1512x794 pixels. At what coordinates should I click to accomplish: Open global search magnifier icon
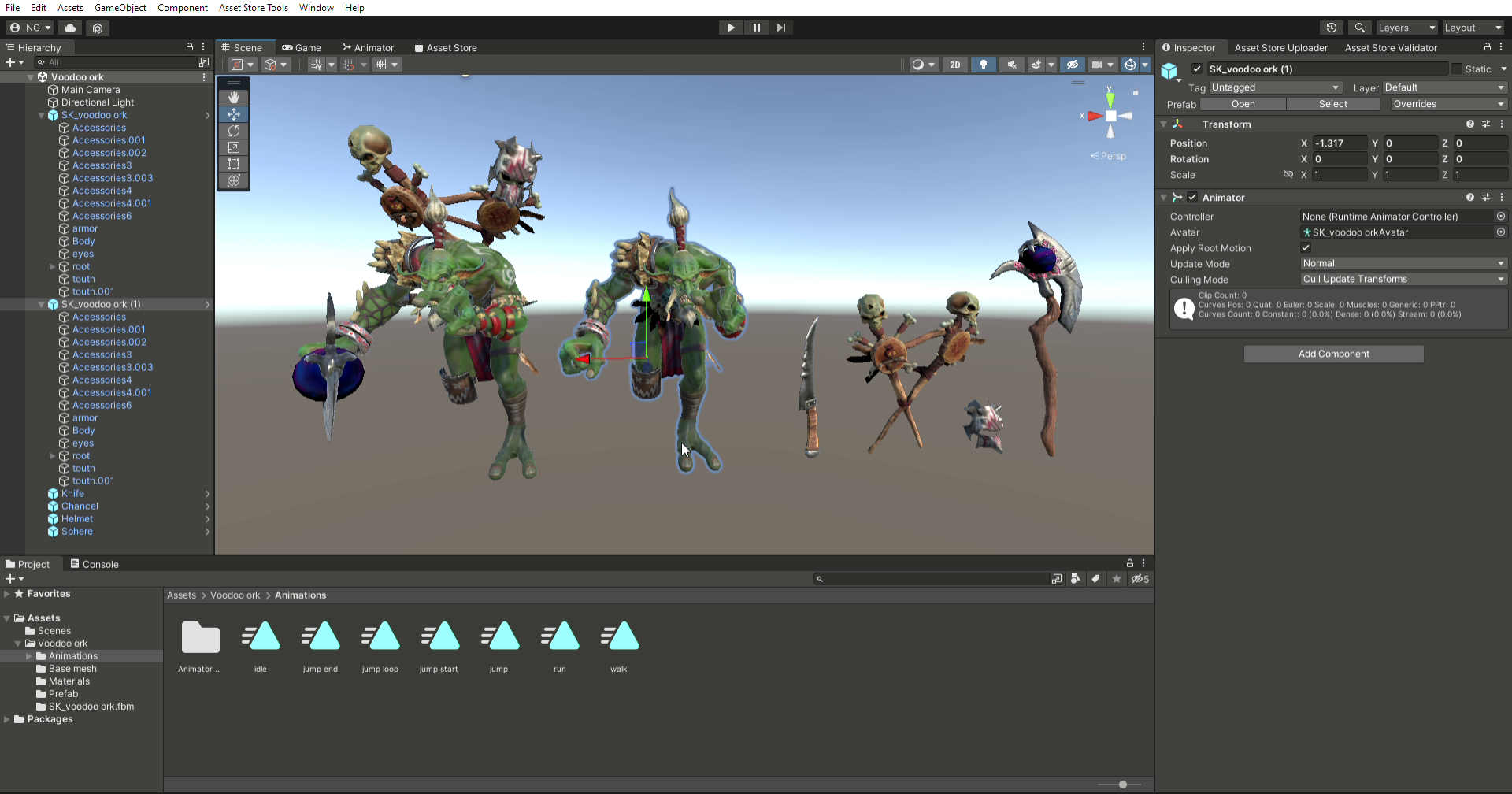click(x=1359, y=28)
